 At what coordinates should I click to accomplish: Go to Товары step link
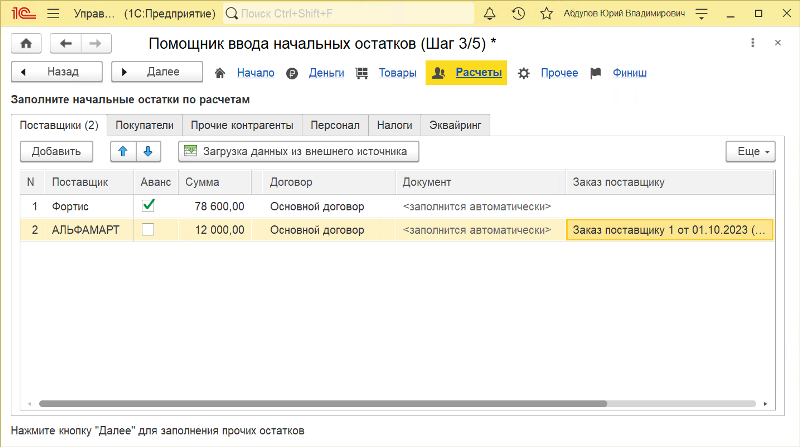coord(397,73)
